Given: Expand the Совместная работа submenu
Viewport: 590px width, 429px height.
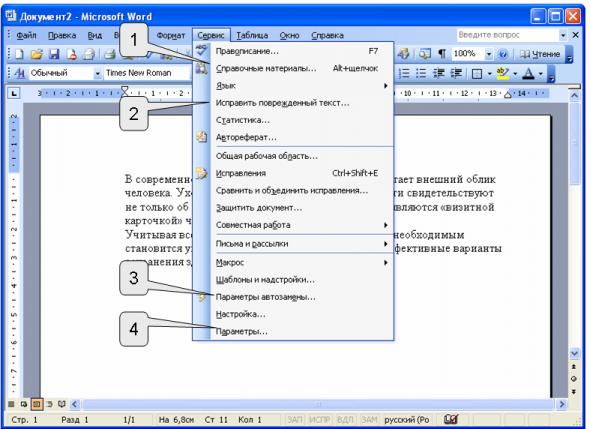Looking at the screenshot, I should (293, 225).
